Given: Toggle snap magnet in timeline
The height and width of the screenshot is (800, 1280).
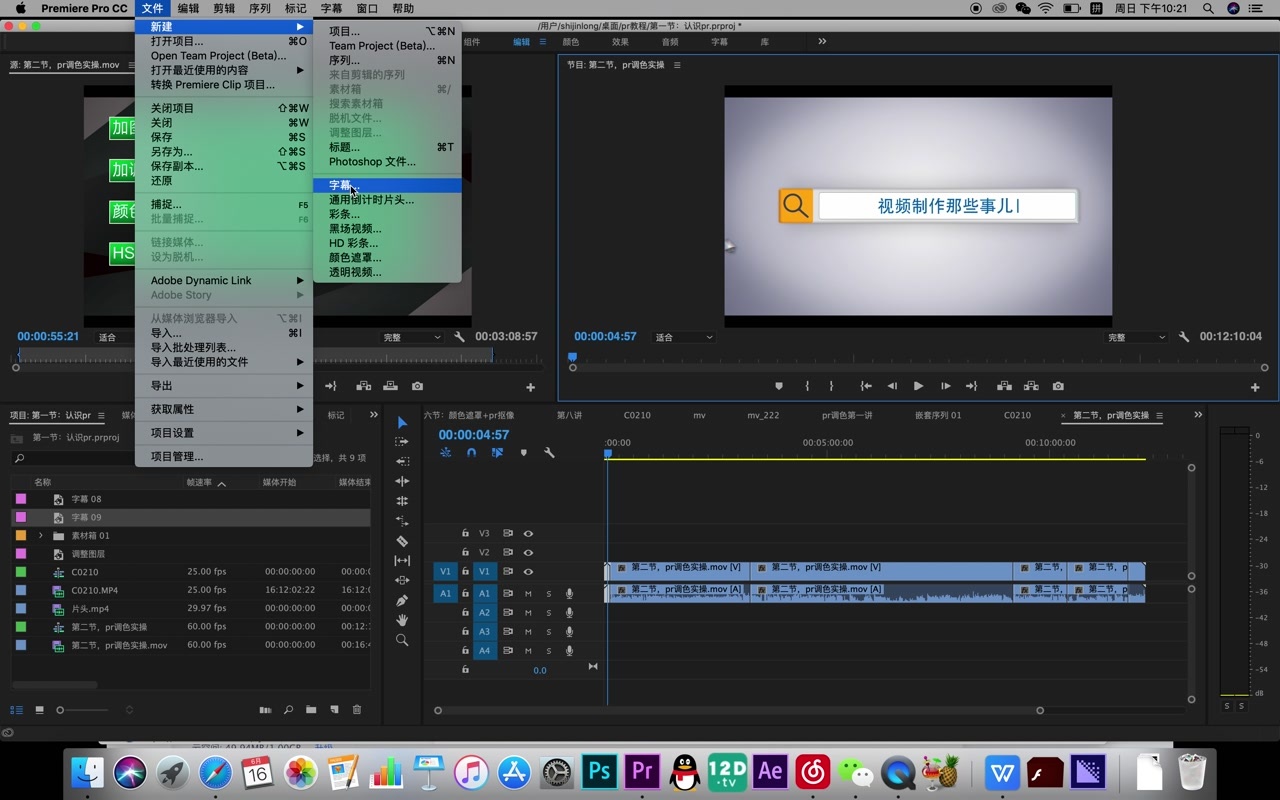Looking at the screenshot, I should click(471, 453).
